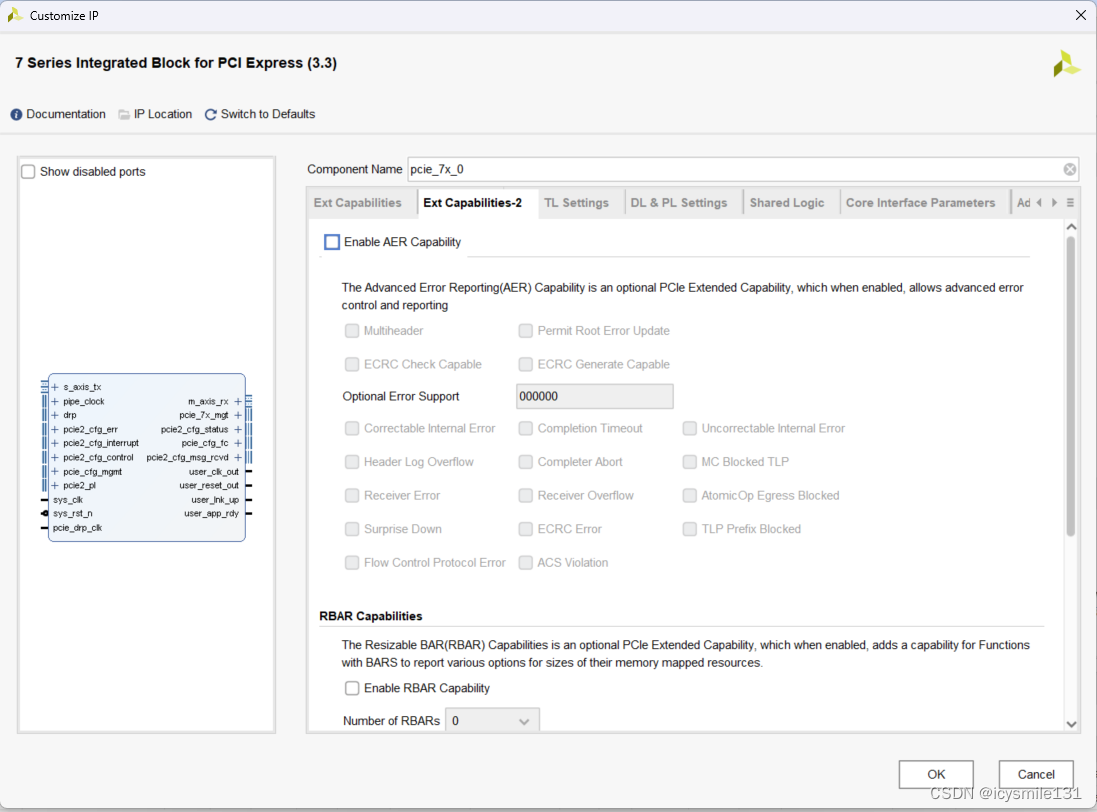Screen dimensions: 1097x812
Task: Click the Xilinx logo in the header
Action: click(1066, 64)
